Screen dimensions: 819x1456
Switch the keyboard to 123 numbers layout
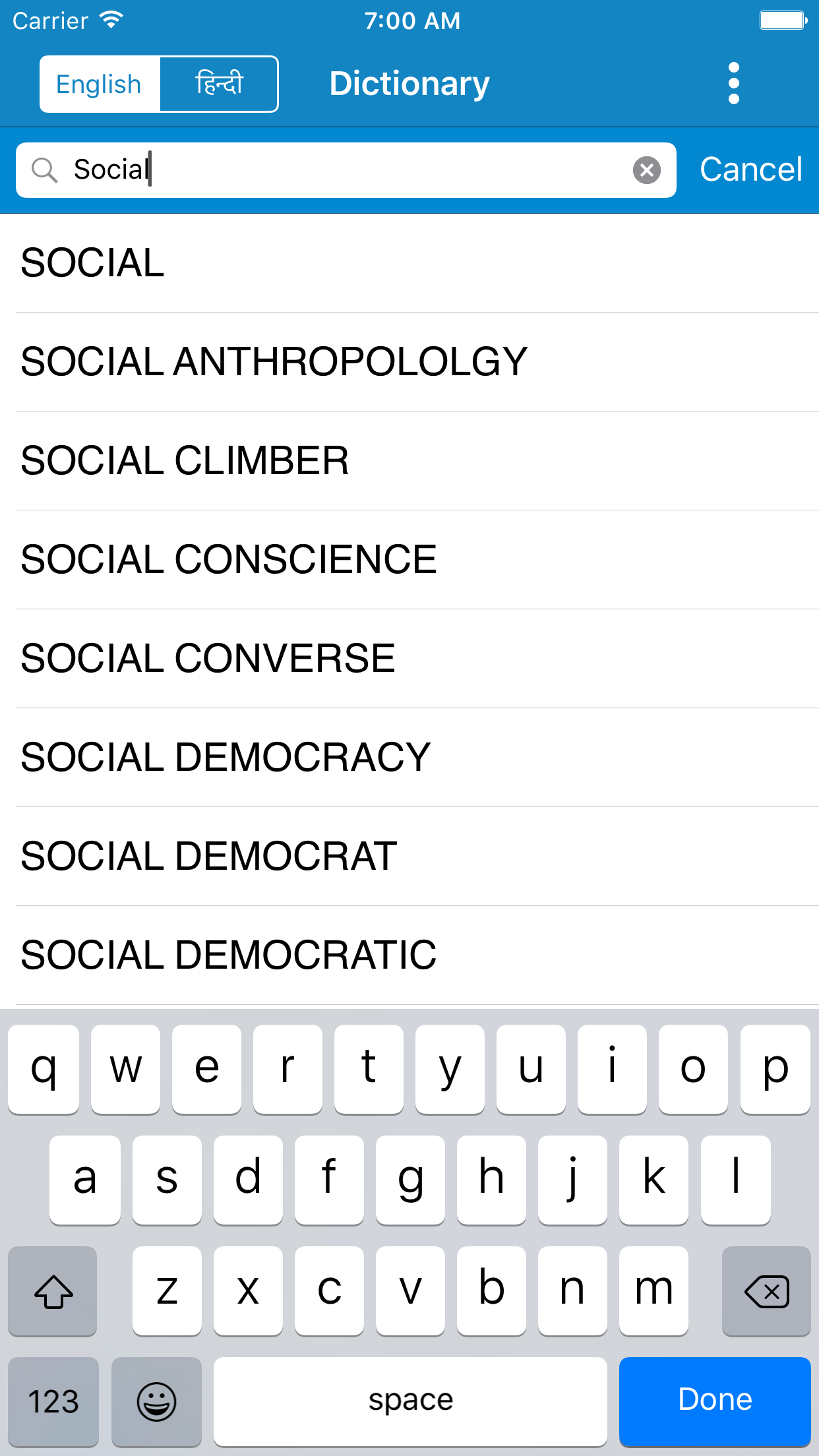pyautogui.click(x=53, y=1401)
